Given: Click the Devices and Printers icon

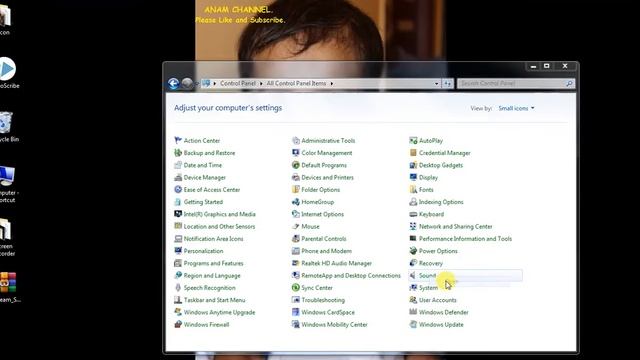Looking at the screenshot, I should [x=296, y=177].
